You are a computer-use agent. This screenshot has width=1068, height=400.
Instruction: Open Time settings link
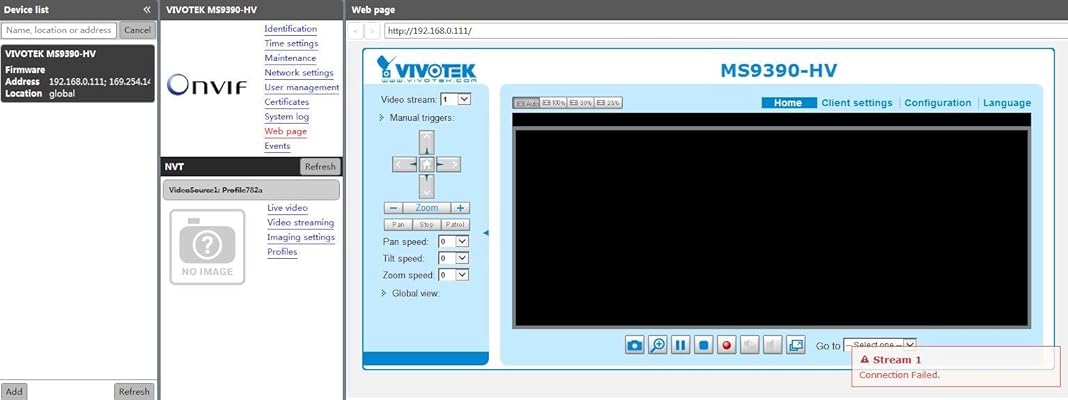(x=292, y=44)
